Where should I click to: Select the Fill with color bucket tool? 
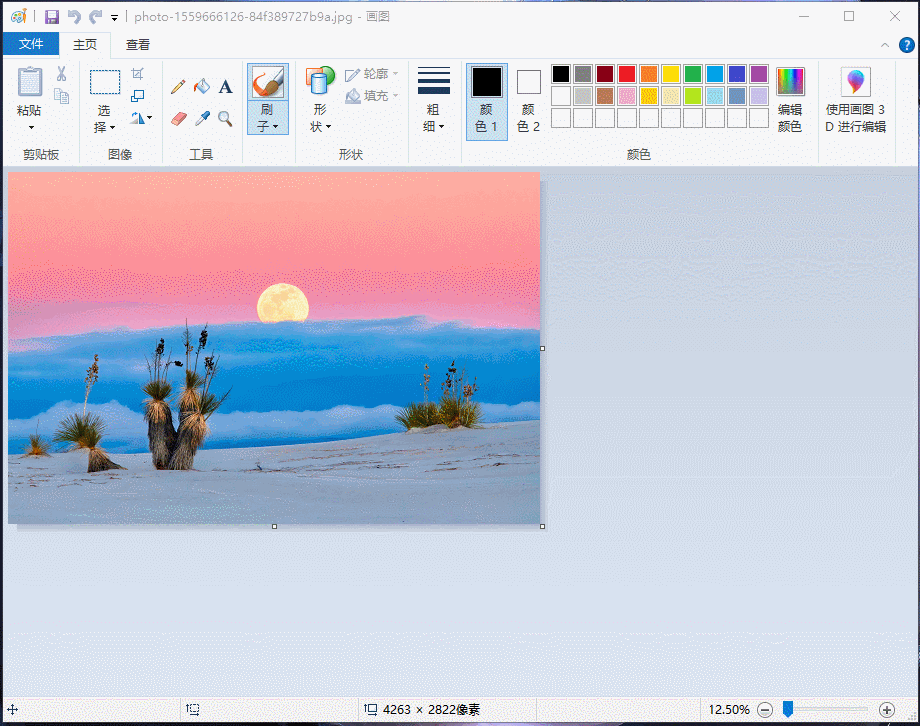(x=202, y=87)
